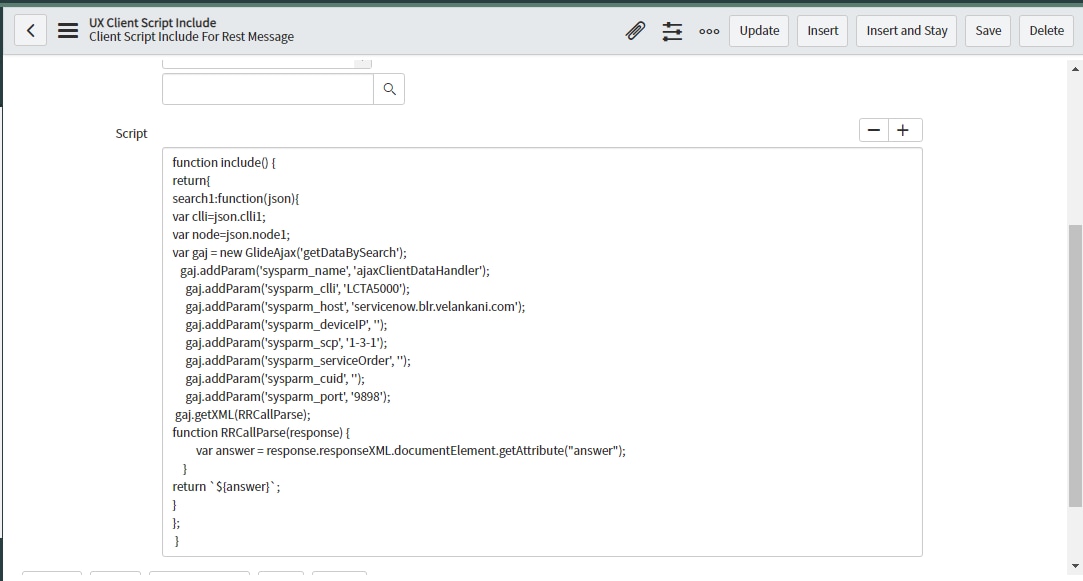Open the three-dot more options menu

tap(709, 31)
